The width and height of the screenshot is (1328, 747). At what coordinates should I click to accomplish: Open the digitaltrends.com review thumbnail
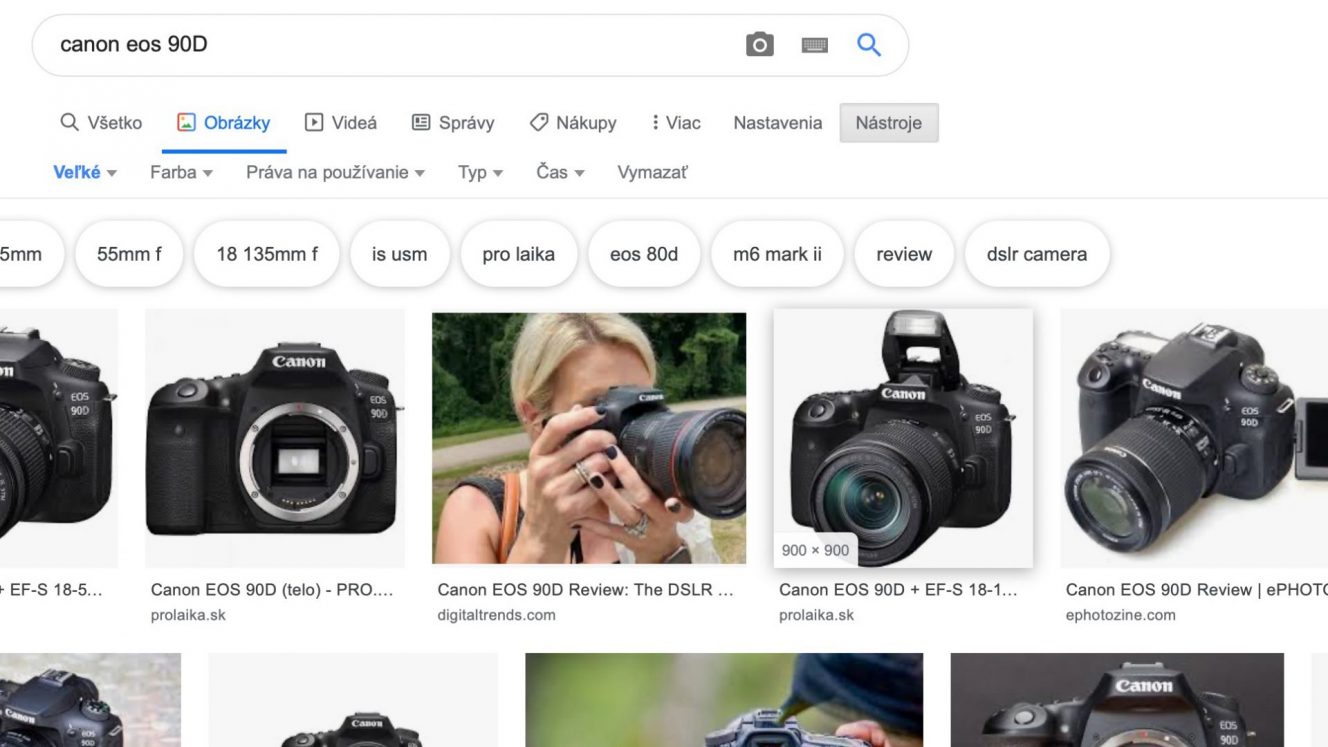(589, 438)
